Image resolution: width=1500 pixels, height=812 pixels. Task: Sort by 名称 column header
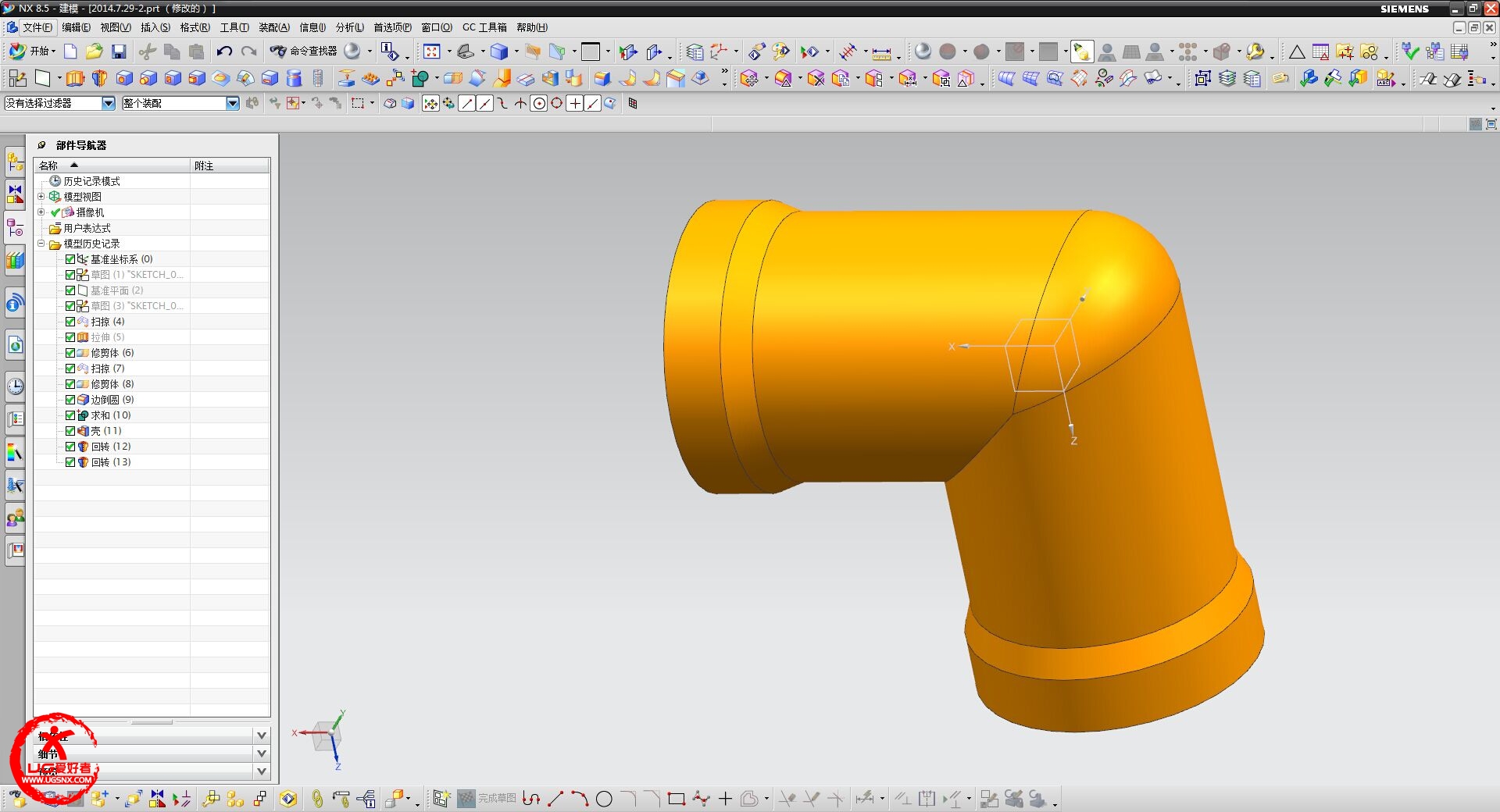point(112,166)
